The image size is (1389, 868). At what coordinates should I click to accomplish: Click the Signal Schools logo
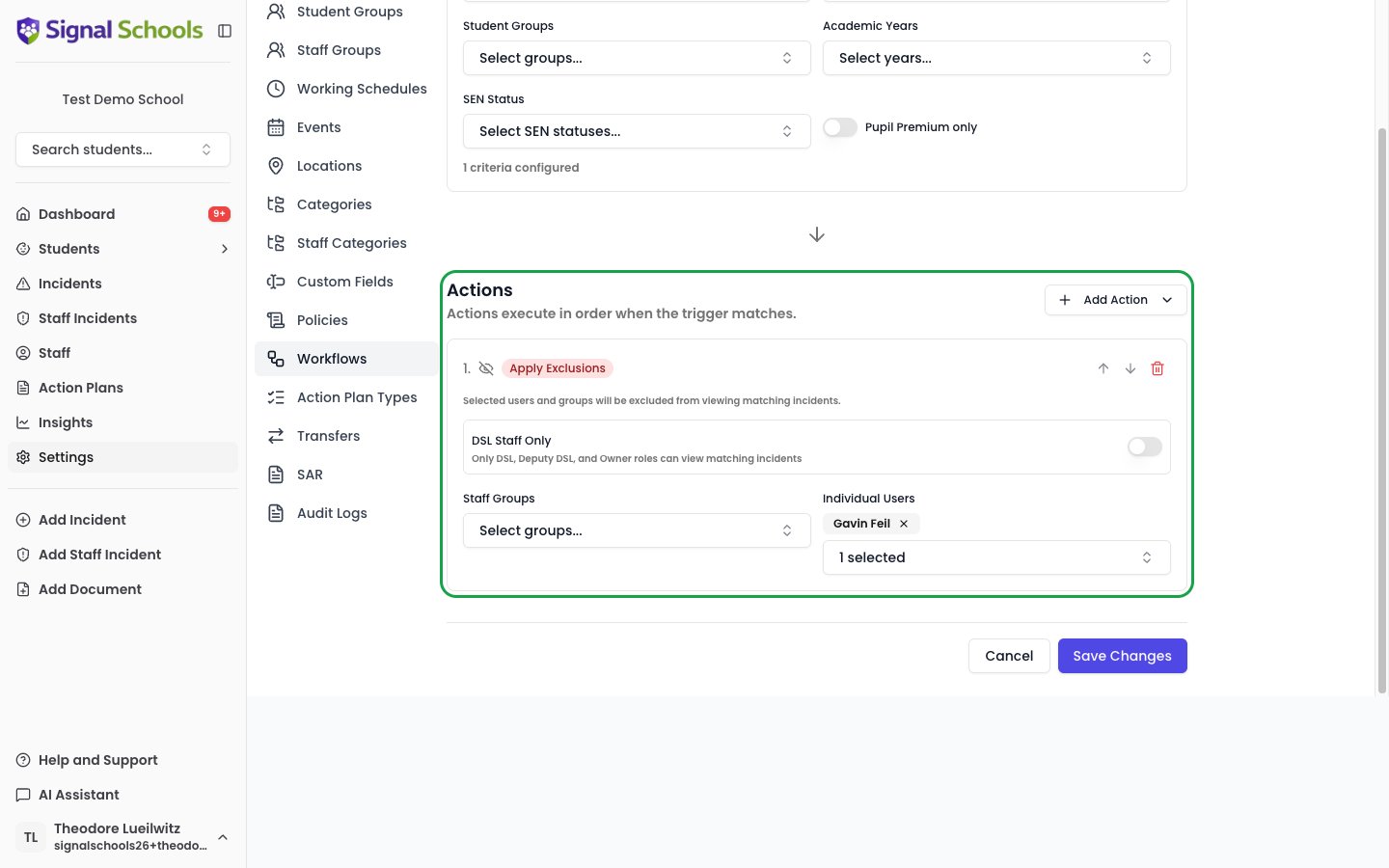point(109,31)
